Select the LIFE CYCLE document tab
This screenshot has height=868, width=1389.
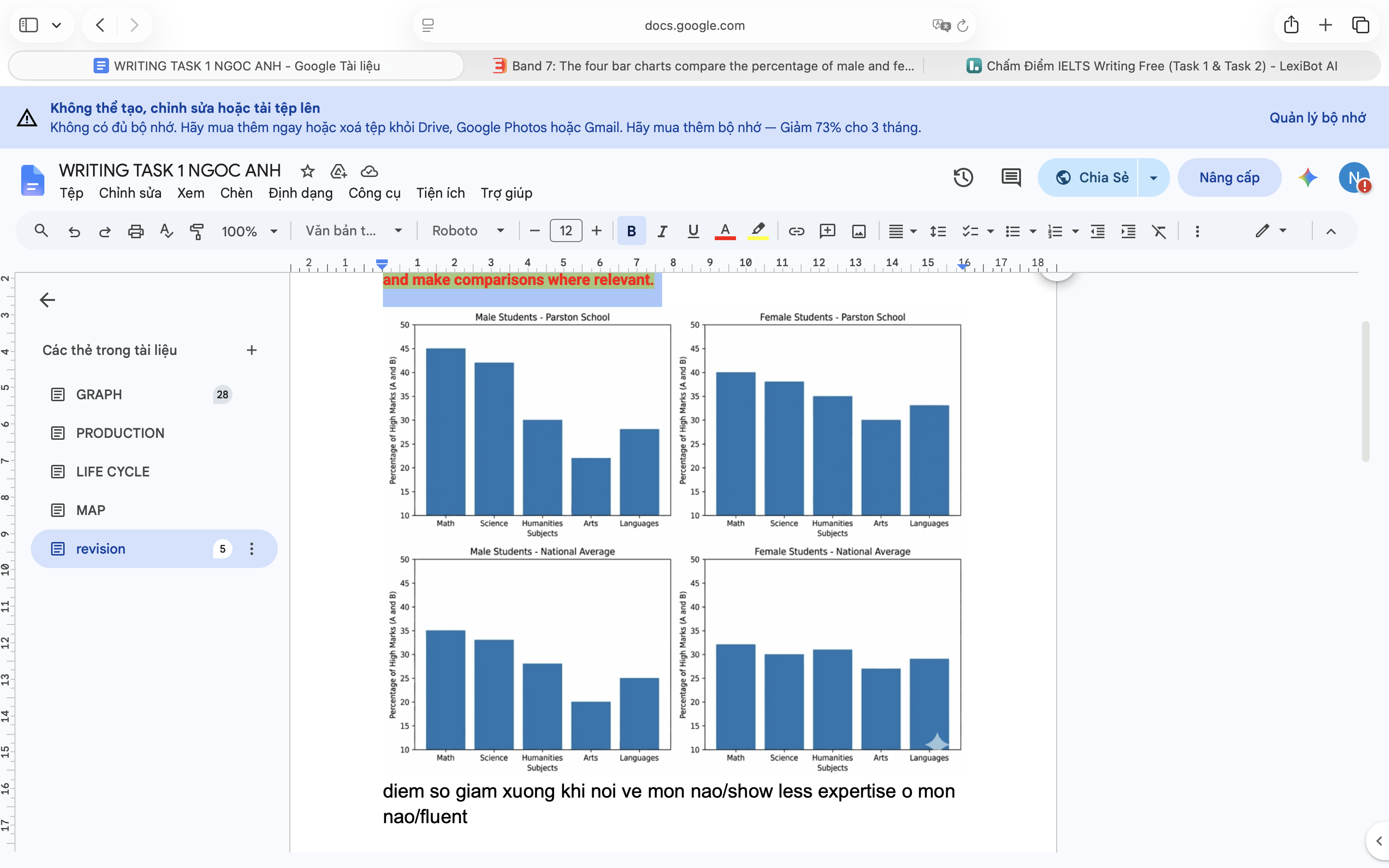[154, 471]
